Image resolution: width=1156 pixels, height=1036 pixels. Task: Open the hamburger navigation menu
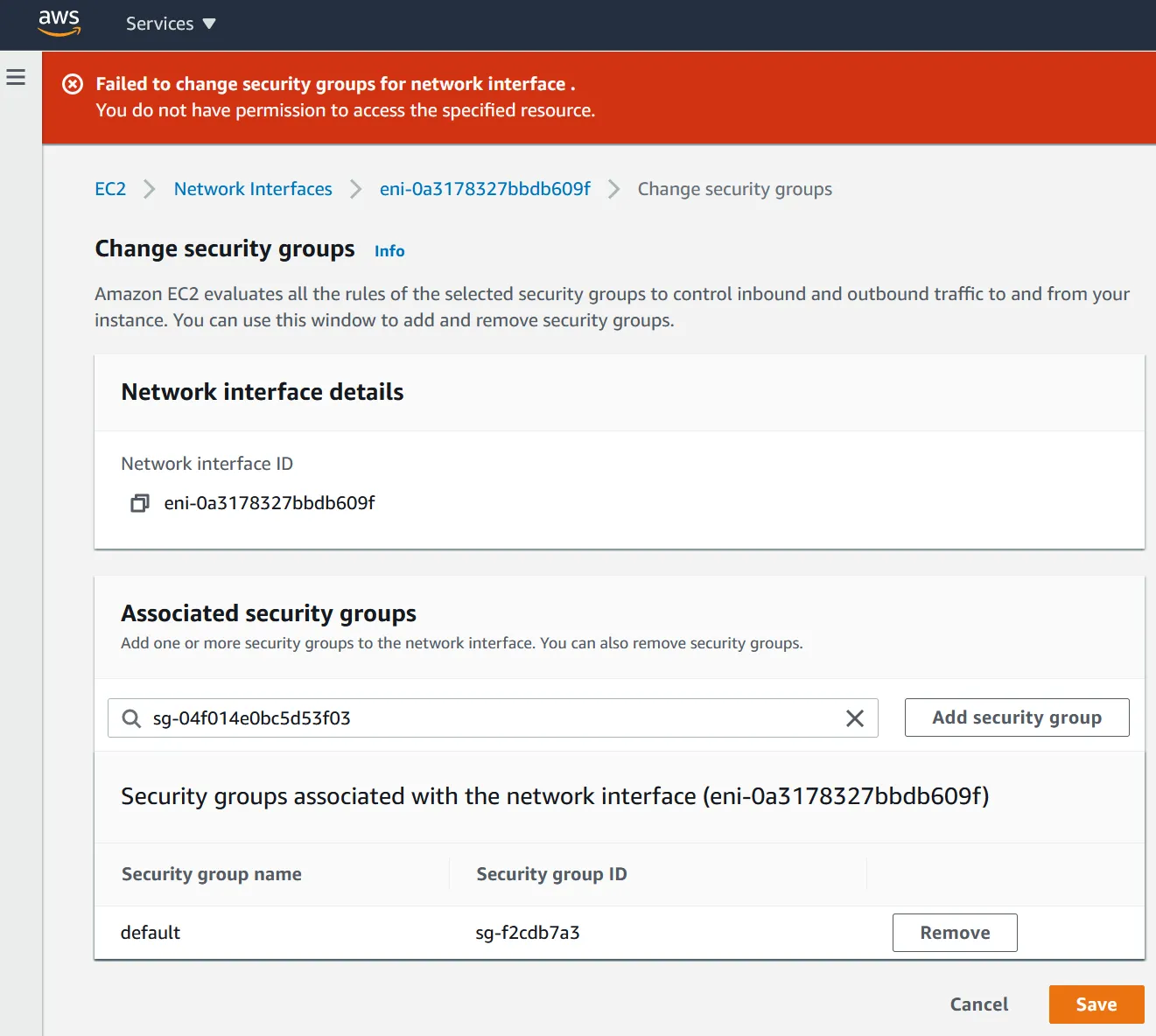tap(16, 78)
